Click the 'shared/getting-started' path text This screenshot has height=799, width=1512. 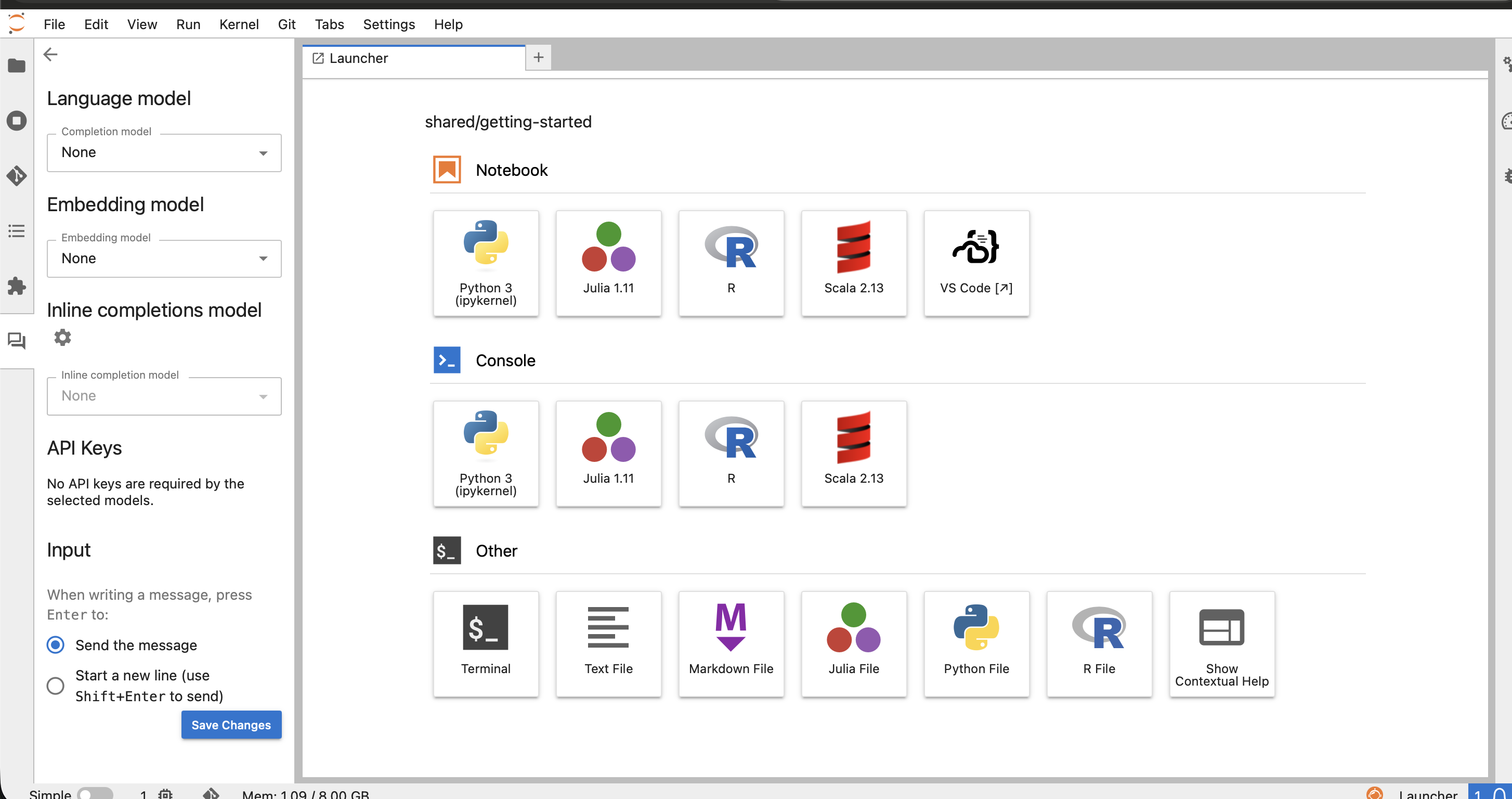pos(507,122)
